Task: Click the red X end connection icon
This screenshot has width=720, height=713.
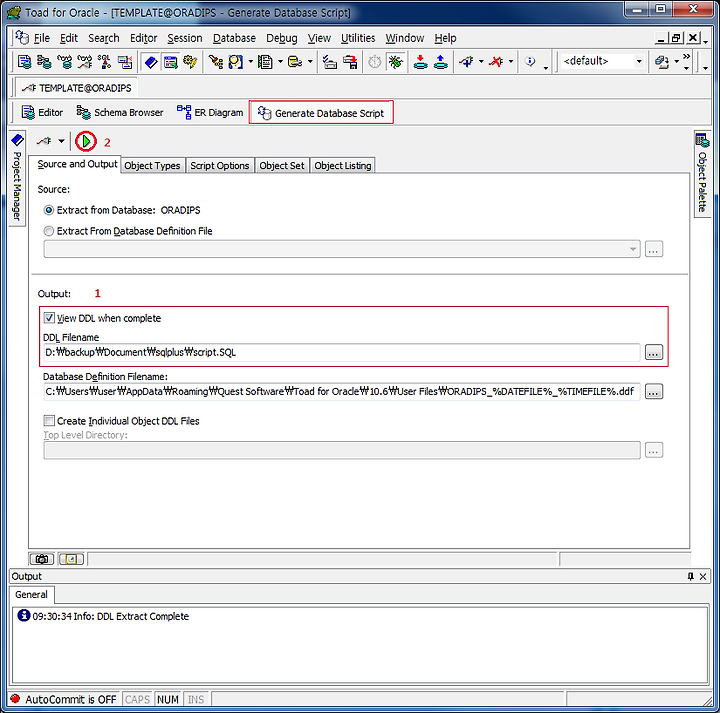Action: 496,62
